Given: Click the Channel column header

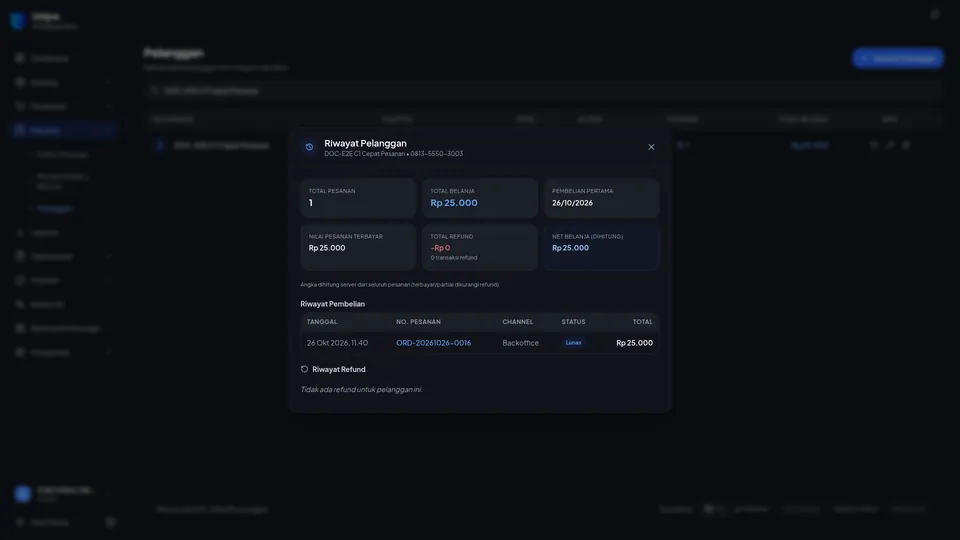Looking at the screenshot, I should click(517, 322).
